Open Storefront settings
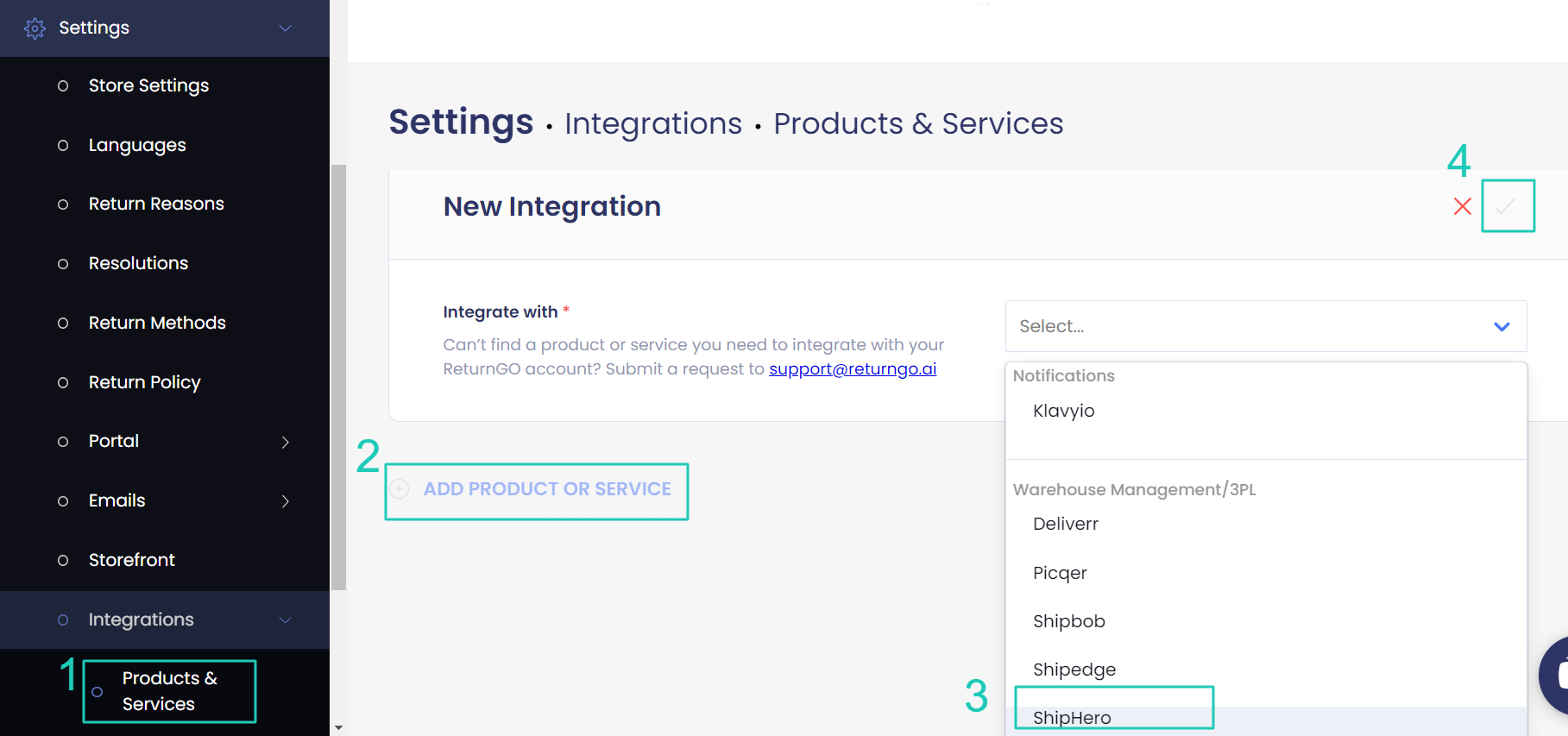Screen dimensions: 1568x736 pos(131,560)
